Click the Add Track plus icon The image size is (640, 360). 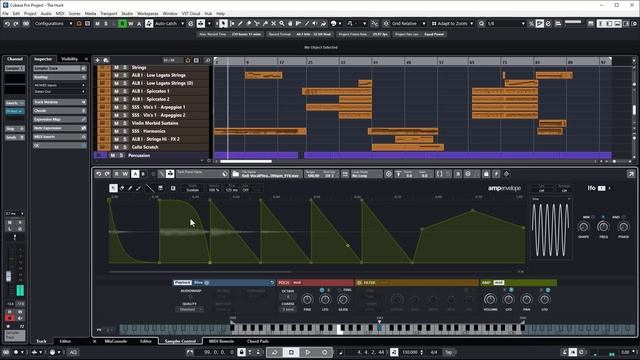(97, 60)
